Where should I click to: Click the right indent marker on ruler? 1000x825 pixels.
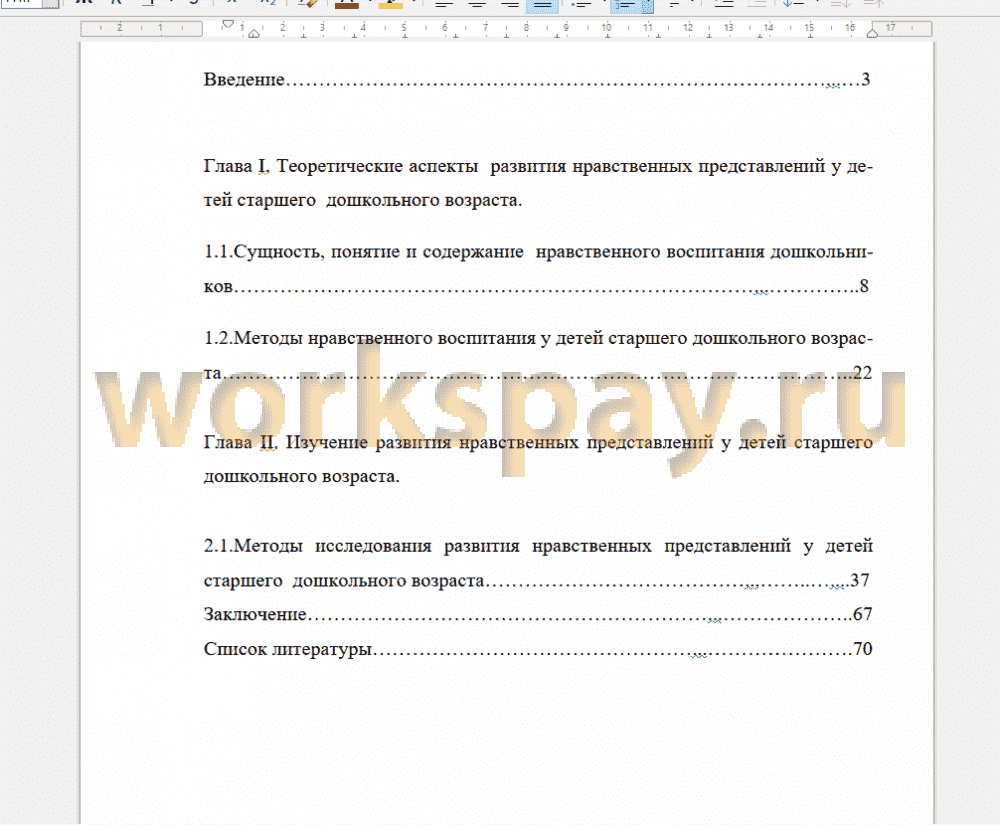tap(872, 33)
